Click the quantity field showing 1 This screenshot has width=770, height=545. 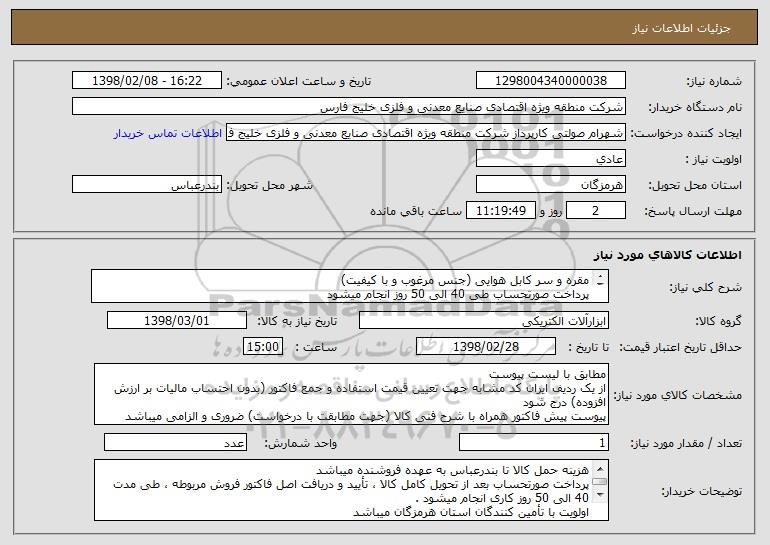[x=534, y=442]
